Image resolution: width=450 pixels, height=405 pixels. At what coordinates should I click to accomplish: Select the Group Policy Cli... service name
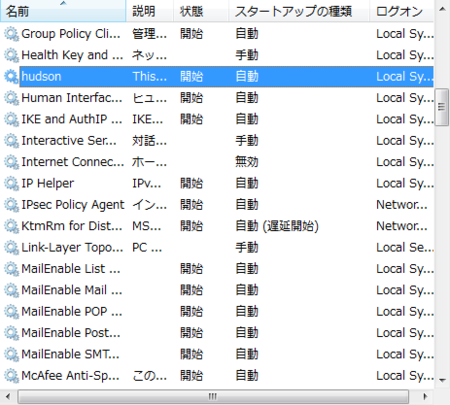coord(71,34)
